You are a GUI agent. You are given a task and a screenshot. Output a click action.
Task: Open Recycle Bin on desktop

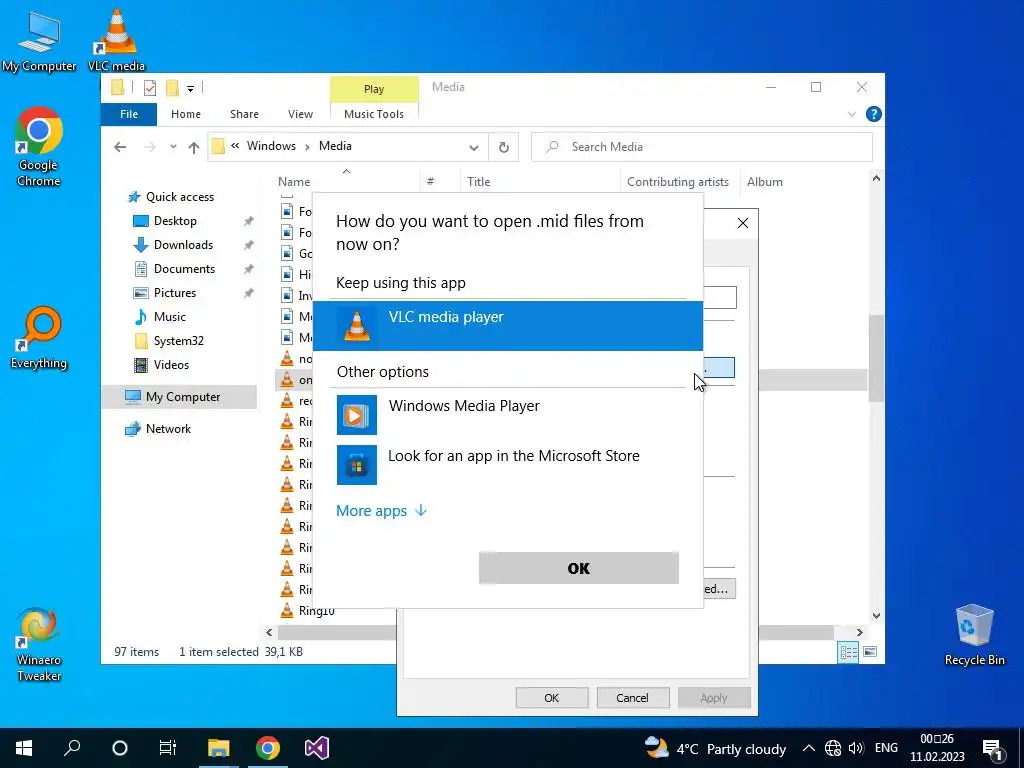click(974, 635)
